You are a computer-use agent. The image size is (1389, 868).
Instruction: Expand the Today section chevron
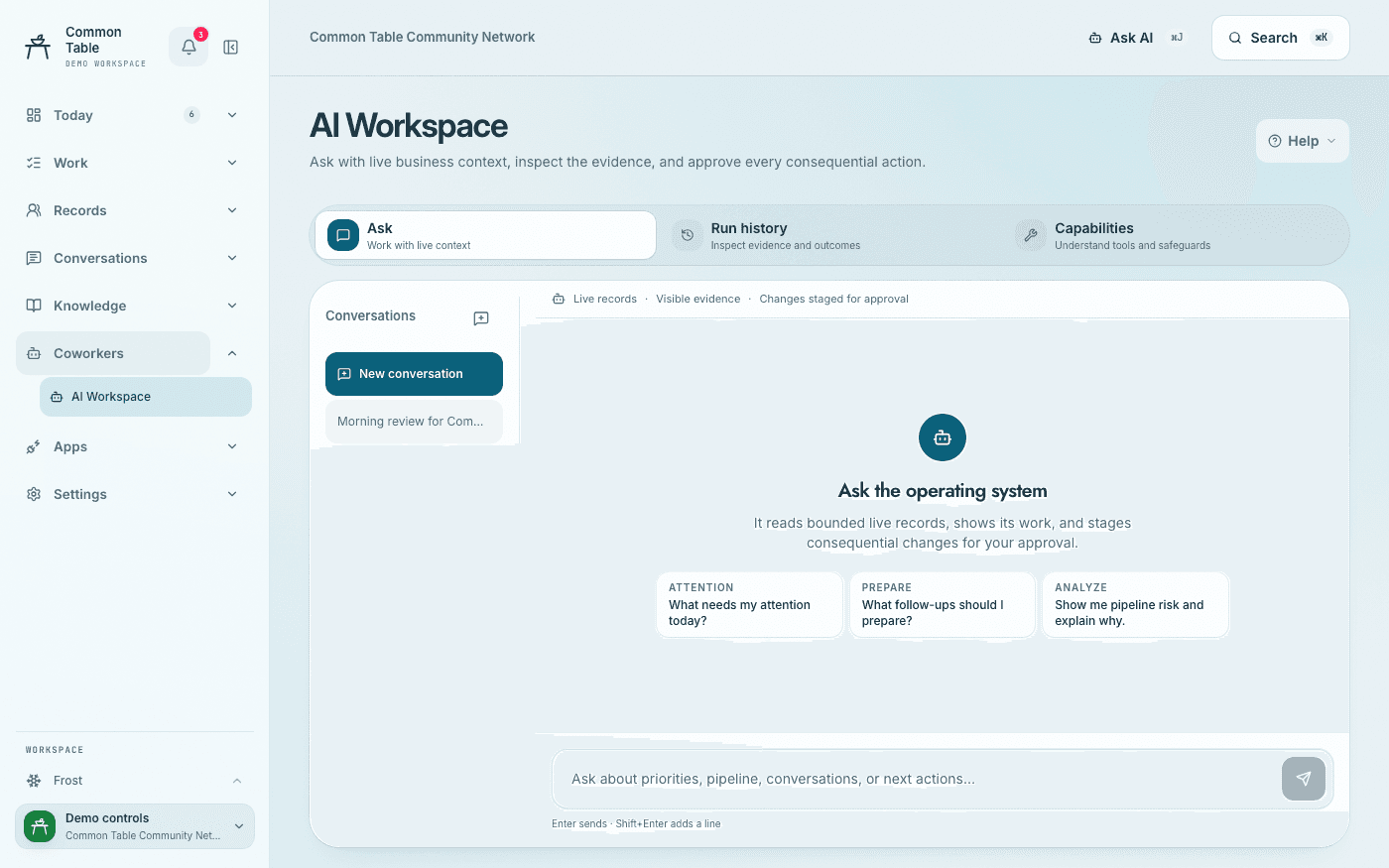[x=232, y=115]
